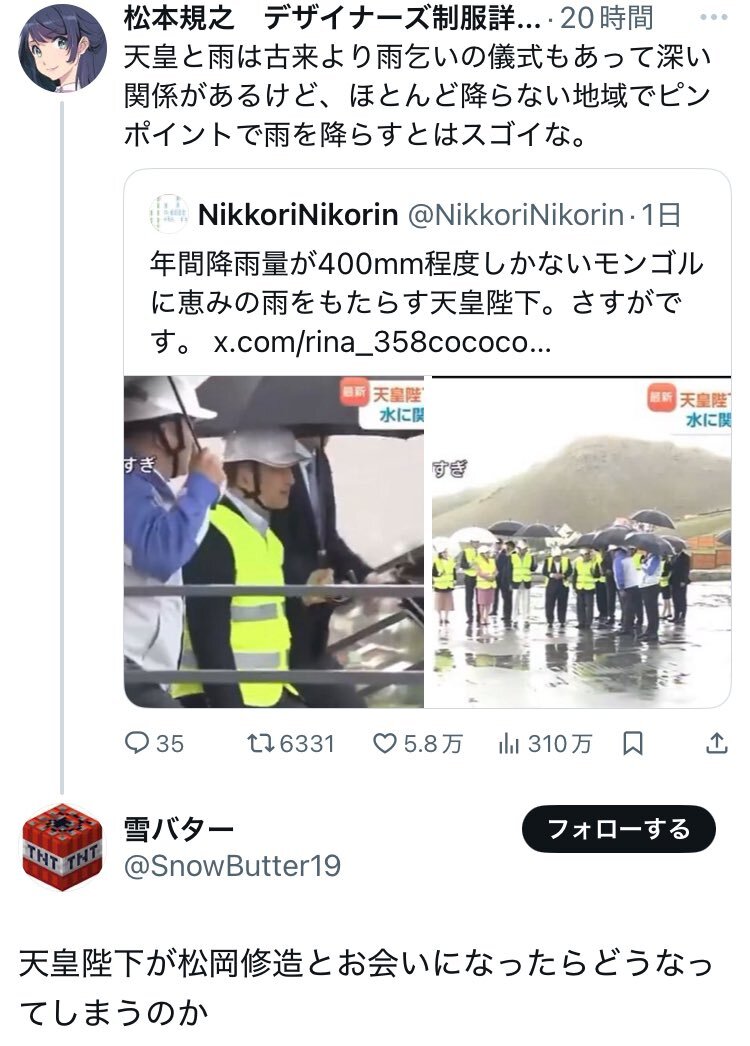The width and height of the screenshot is (750, 1046).
Task: Open the x.com/rina_358cococo link
Action: pyautogui.click(x=382, y=342)
